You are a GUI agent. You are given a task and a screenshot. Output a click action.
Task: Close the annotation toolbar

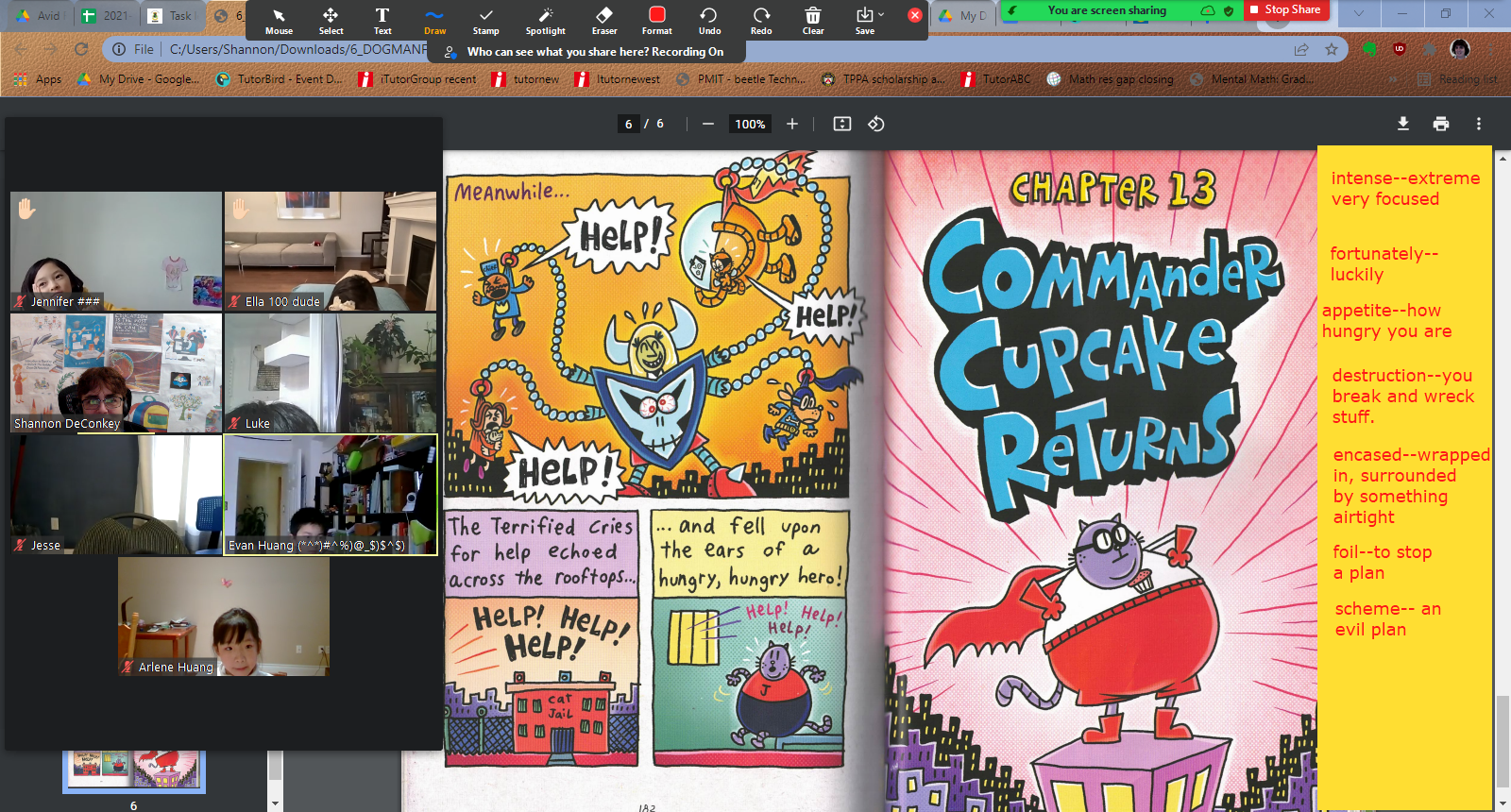pos(914,15)
